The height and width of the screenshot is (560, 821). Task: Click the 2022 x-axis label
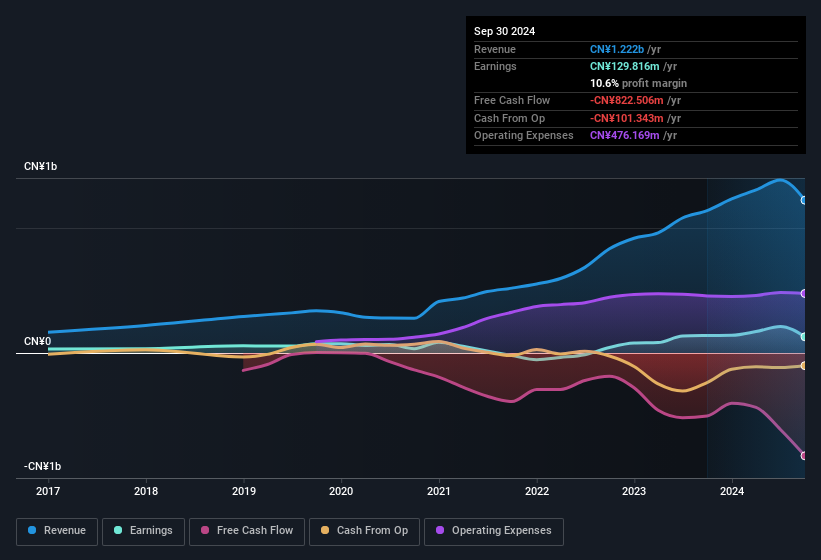click(x=537, y=491)
